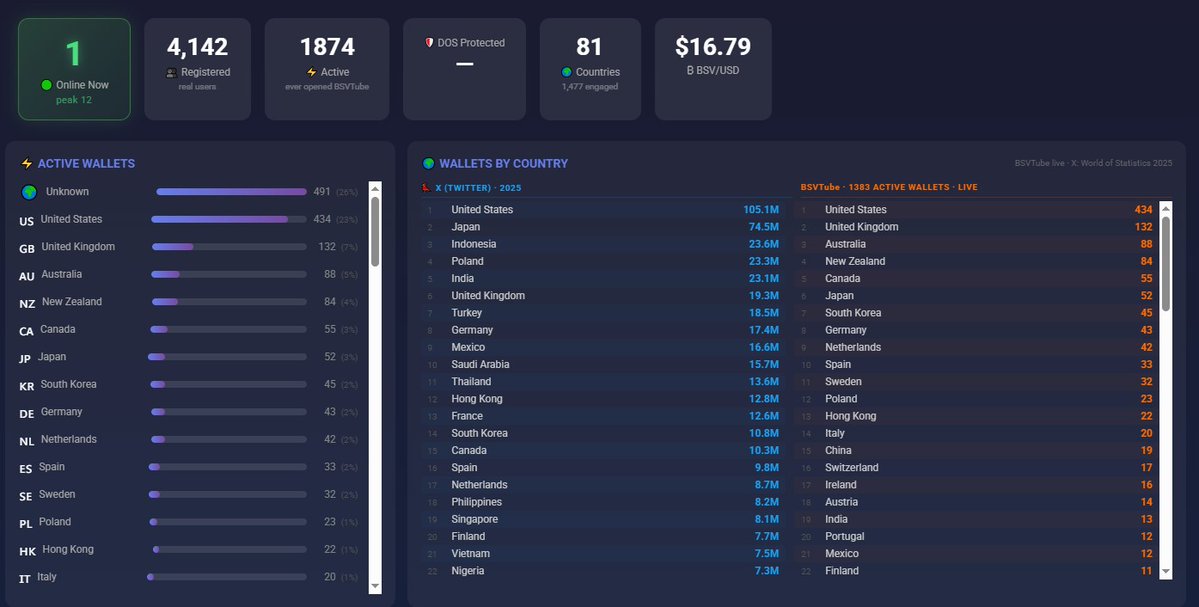This screenshot has height=607, width=1199.
Task: Click the Active Wallets list scrollbar thumb
Action: click(375, 232)
